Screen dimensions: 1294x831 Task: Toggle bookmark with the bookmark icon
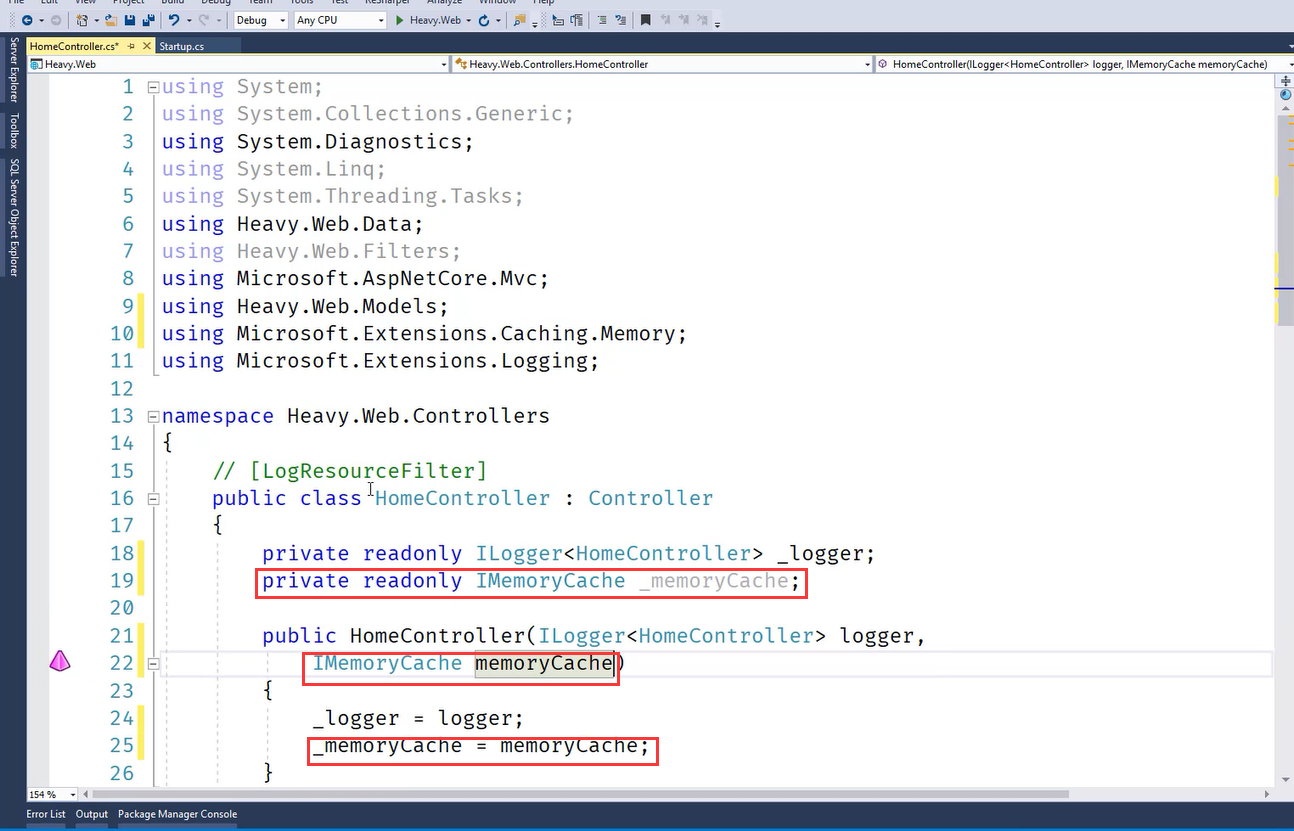click(x=645, y=20)
